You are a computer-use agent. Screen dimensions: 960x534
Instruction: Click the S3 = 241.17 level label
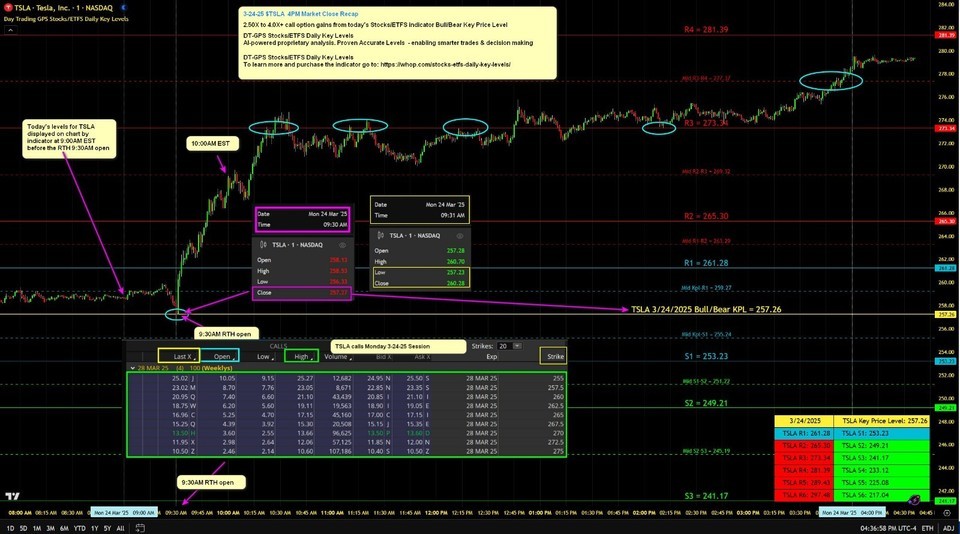tap(706, 496)
